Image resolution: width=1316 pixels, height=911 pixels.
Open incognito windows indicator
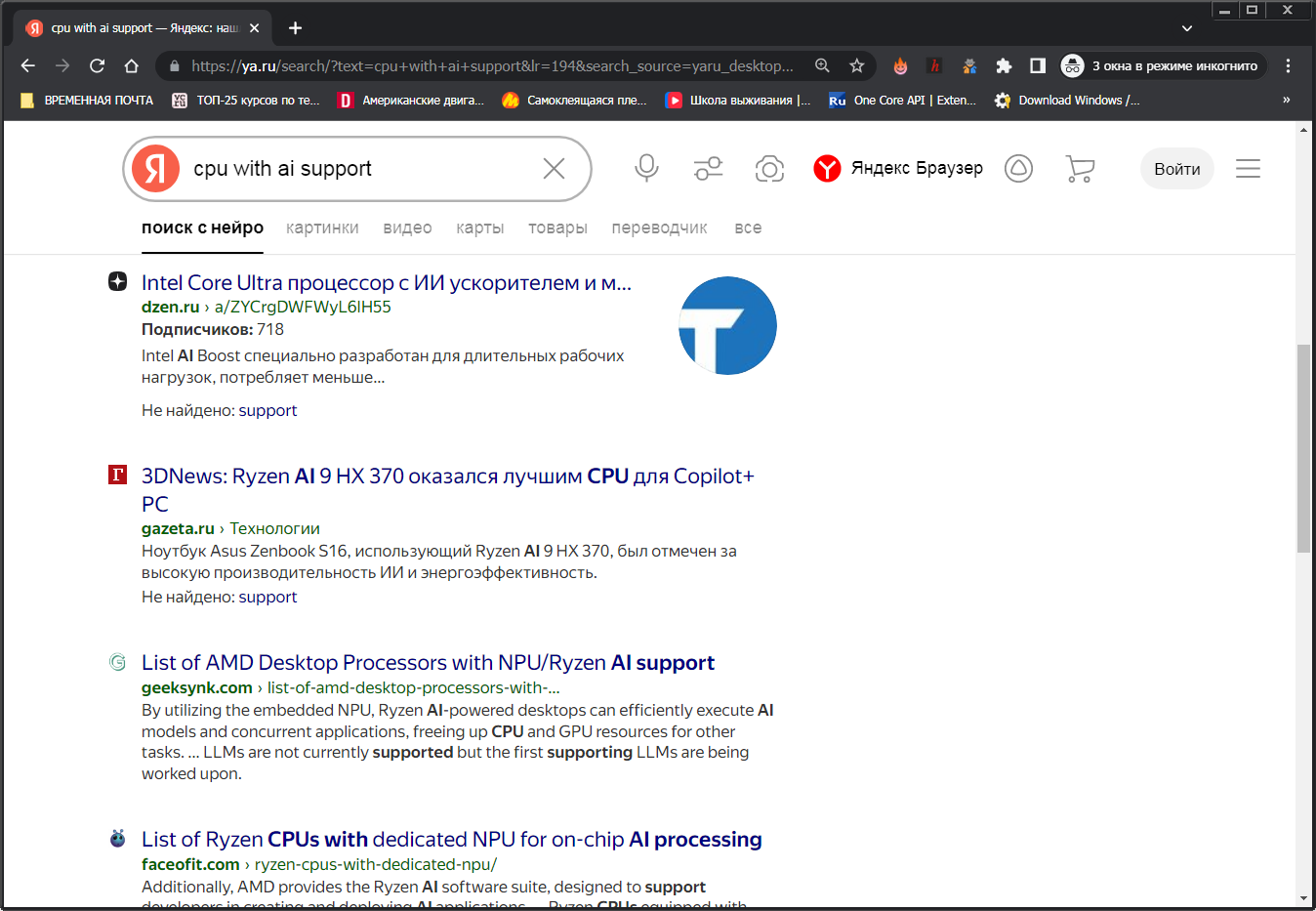click(1162, 65)
